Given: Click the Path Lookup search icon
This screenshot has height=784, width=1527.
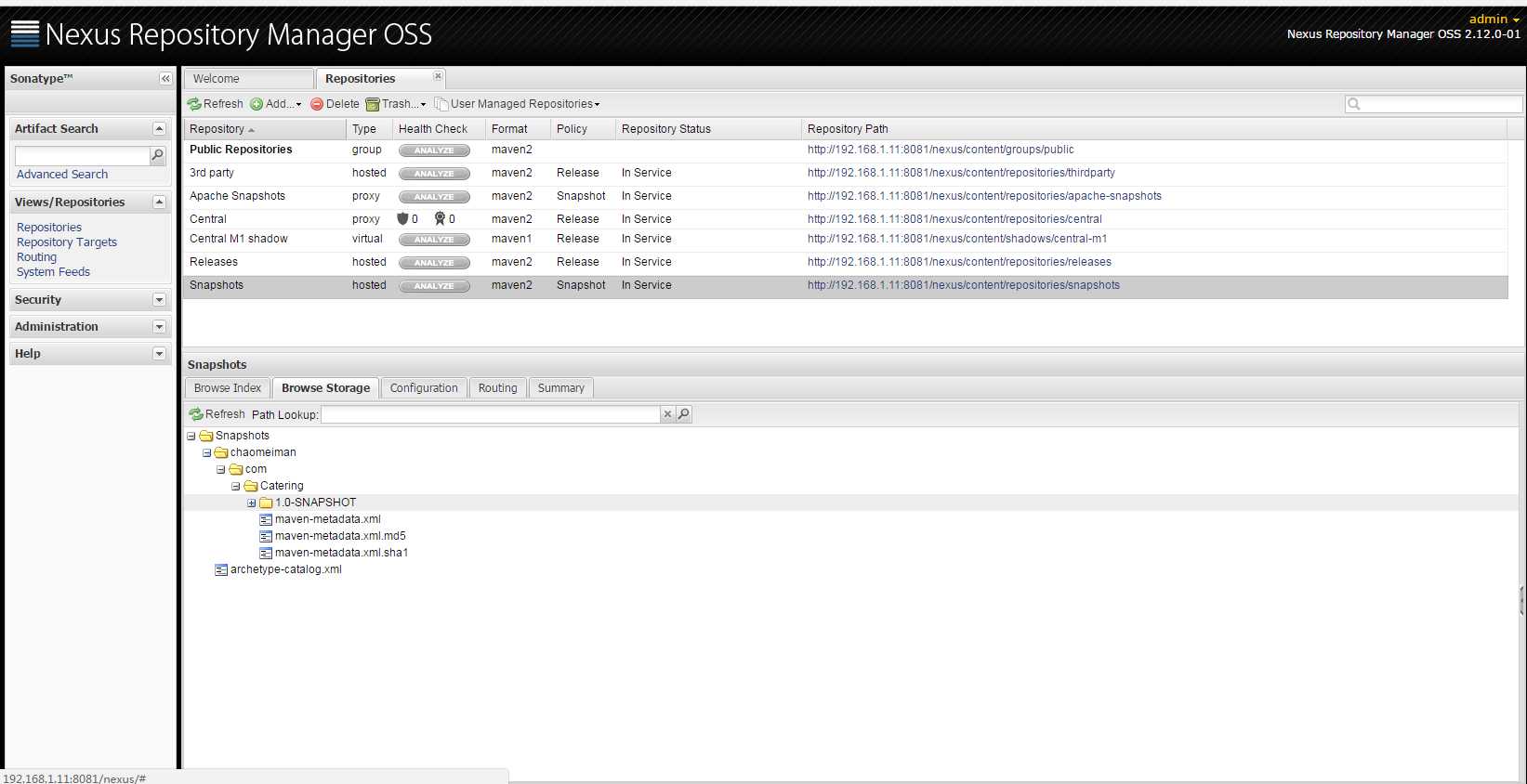Looking at the screenshot, I should pos(684,414).
